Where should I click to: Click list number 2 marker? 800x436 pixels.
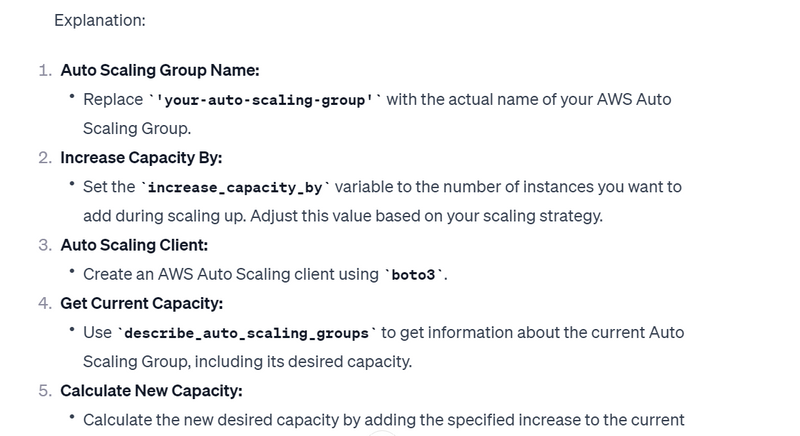(45, 158)
